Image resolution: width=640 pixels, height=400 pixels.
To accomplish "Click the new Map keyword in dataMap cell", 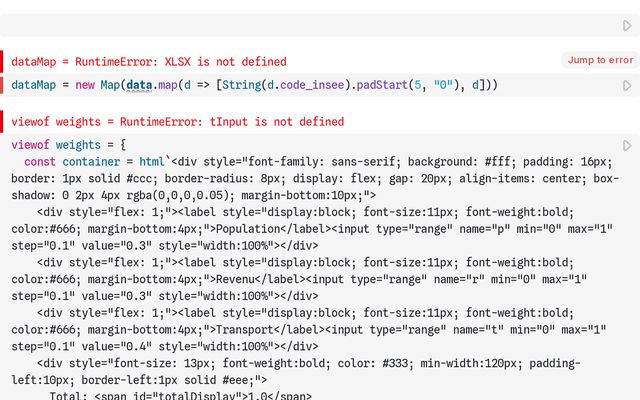I will point(98,86).
